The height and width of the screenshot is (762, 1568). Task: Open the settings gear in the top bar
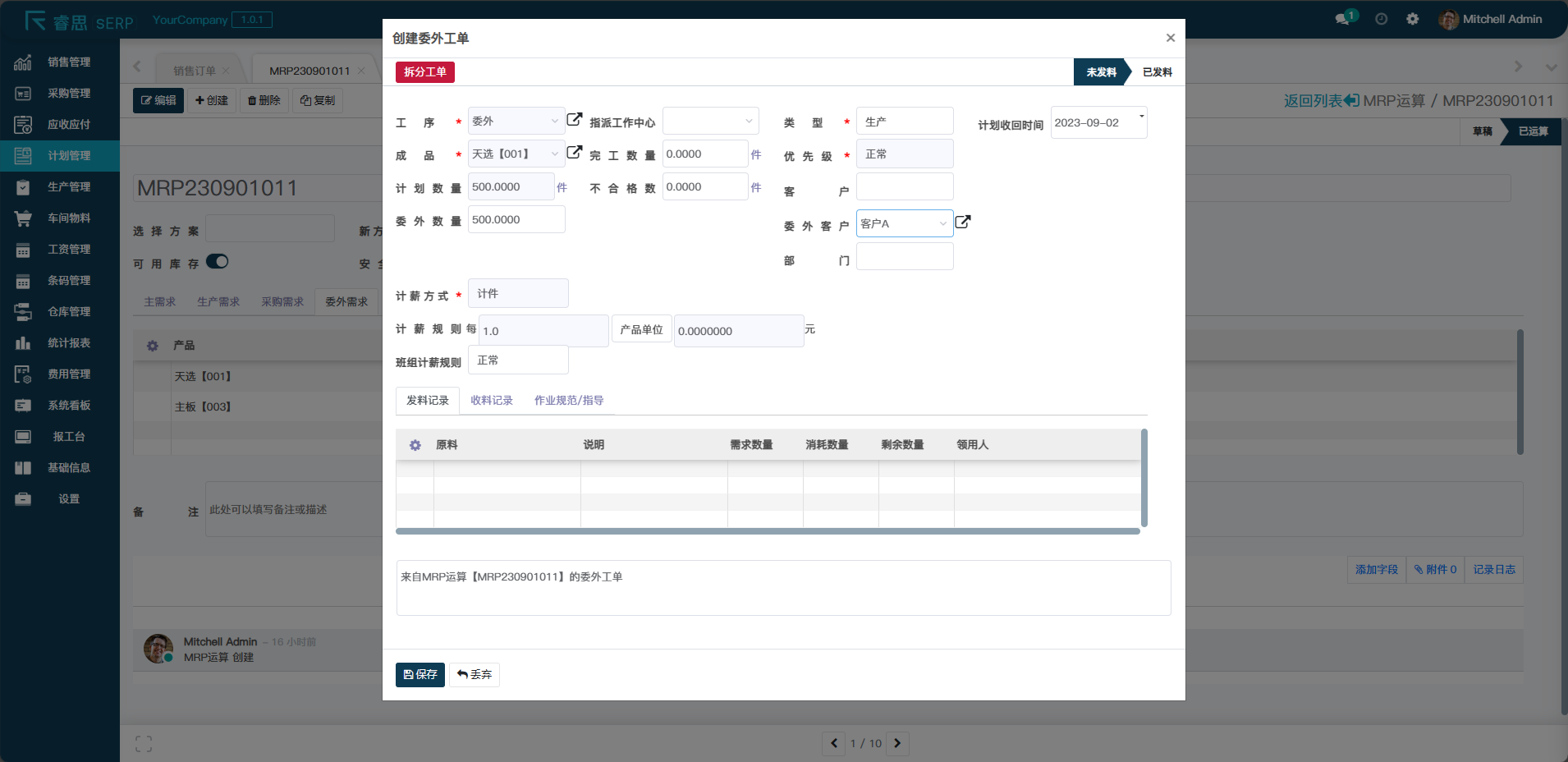(1413, 18)
